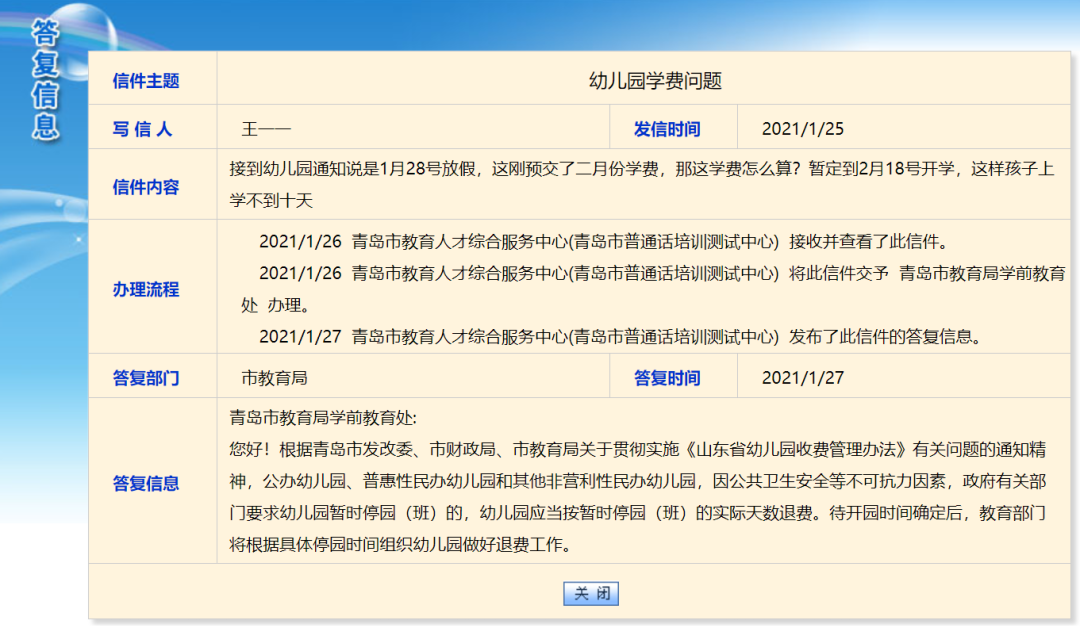The height and width of the screenshot is (628, 1080).
Task: Select the letter subject 幼儿园学费问题
Action: coord(655,81)
